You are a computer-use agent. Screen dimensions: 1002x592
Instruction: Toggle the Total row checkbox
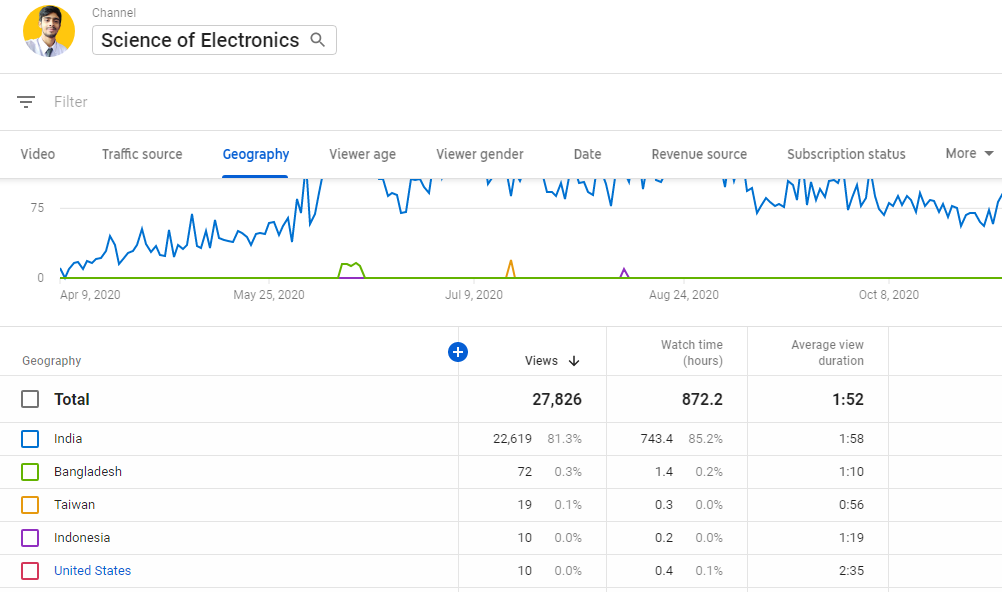click(x=29, y=398)
